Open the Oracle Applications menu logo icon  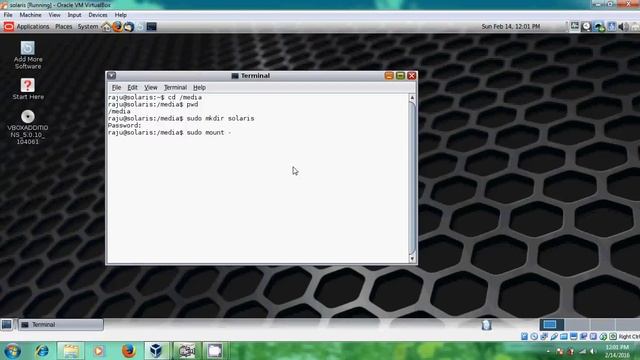pos(8,27)
